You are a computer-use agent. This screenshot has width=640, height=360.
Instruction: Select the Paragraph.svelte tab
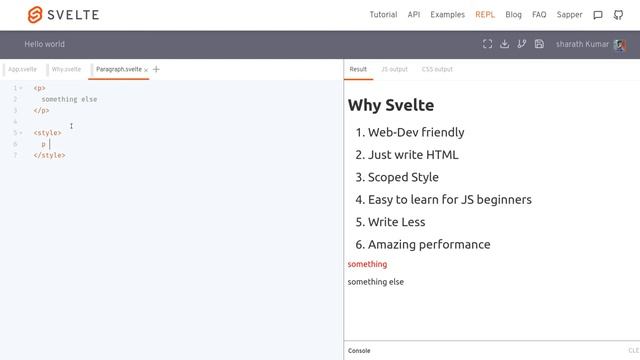[x=119, y=69]
